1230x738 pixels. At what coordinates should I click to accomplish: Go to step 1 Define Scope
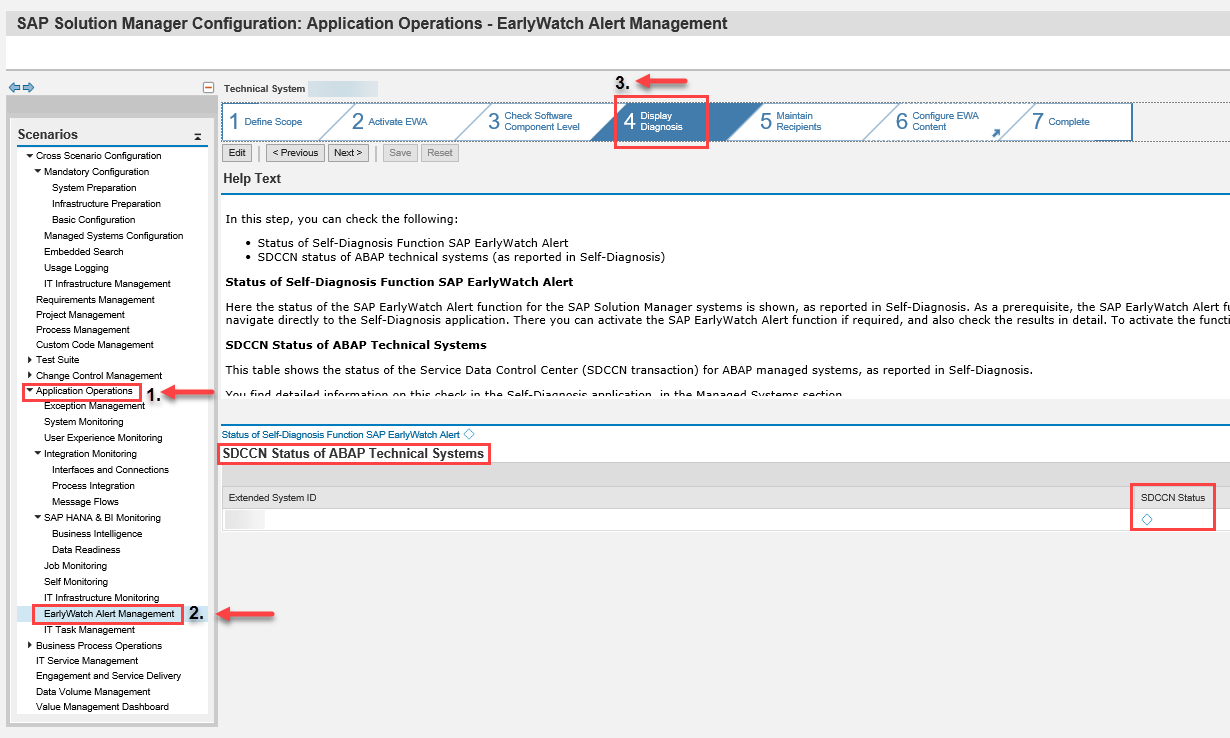coord(266,122)
